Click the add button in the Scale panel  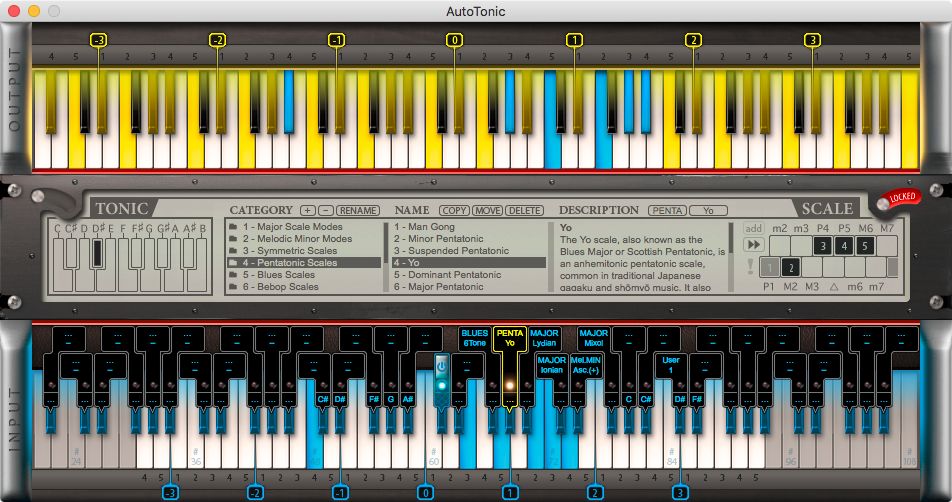[x=753, y=228]
